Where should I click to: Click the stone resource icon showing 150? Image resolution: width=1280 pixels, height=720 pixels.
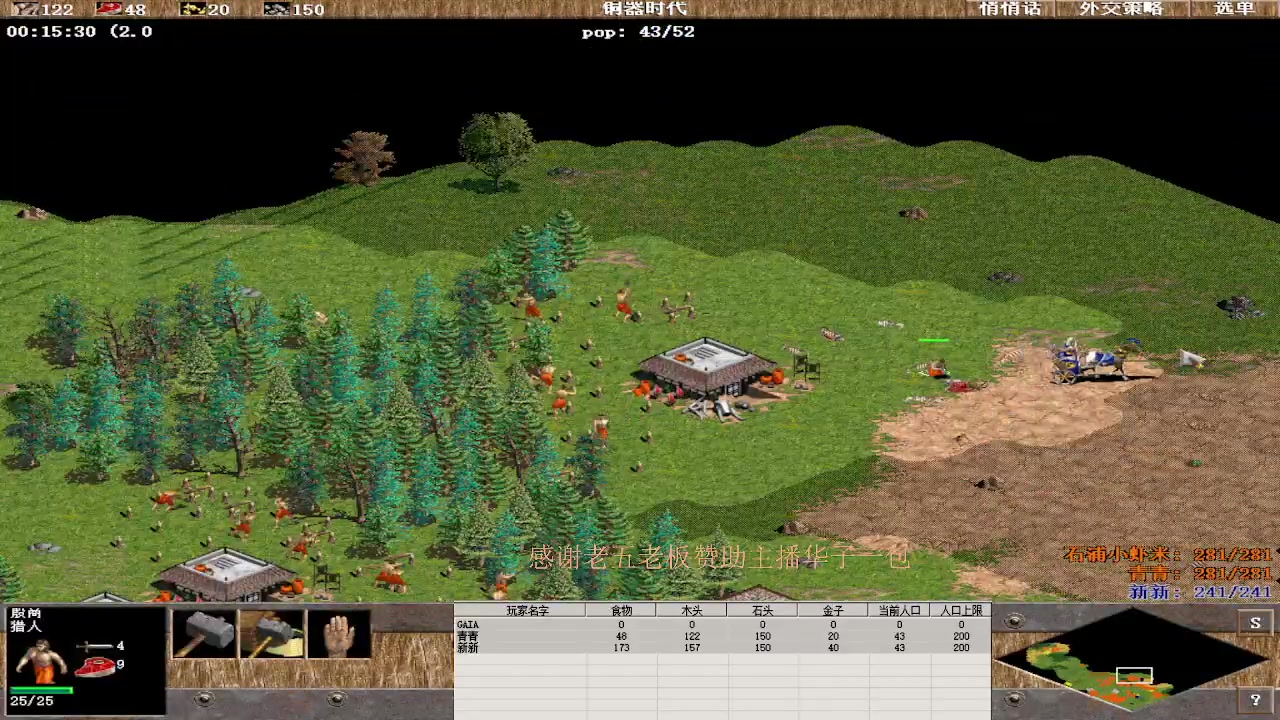pos(276,9)
